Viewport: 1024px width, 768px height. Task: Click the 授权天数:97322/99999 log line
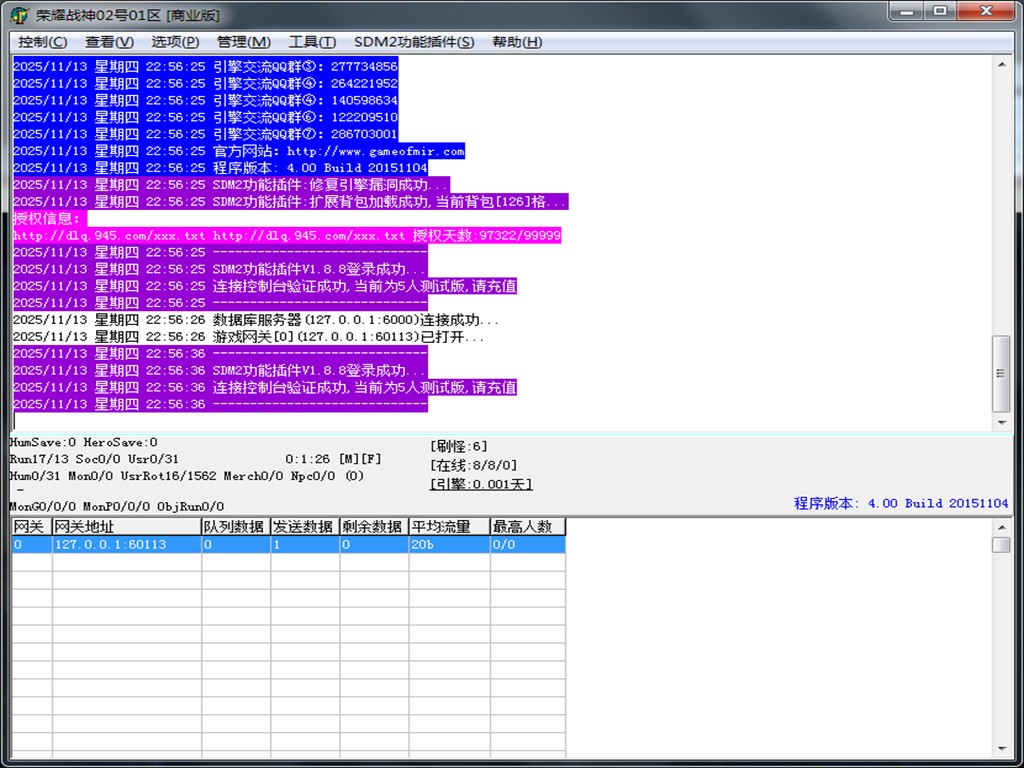click(x=287, y=235)
